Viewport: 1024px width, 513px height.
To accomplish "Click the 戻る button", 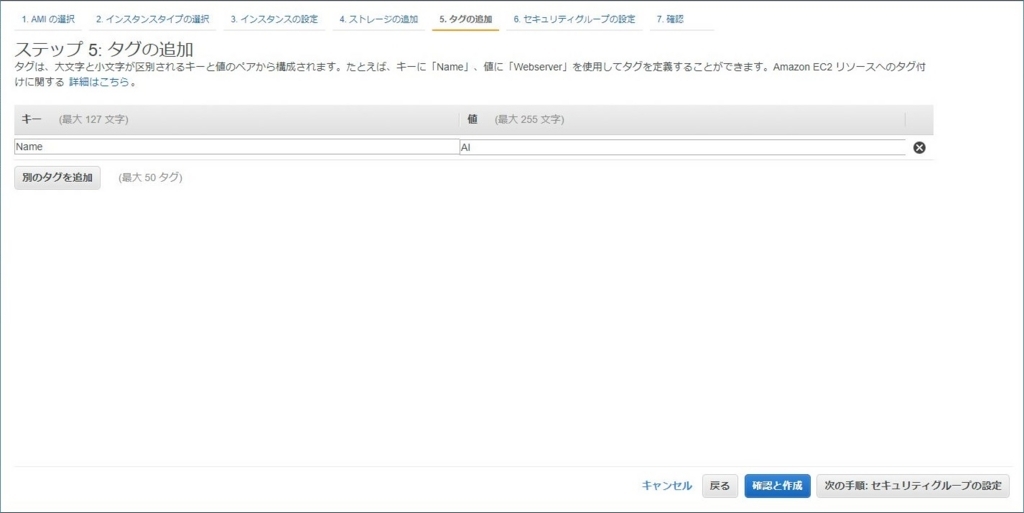I will (x=720, y=486).
